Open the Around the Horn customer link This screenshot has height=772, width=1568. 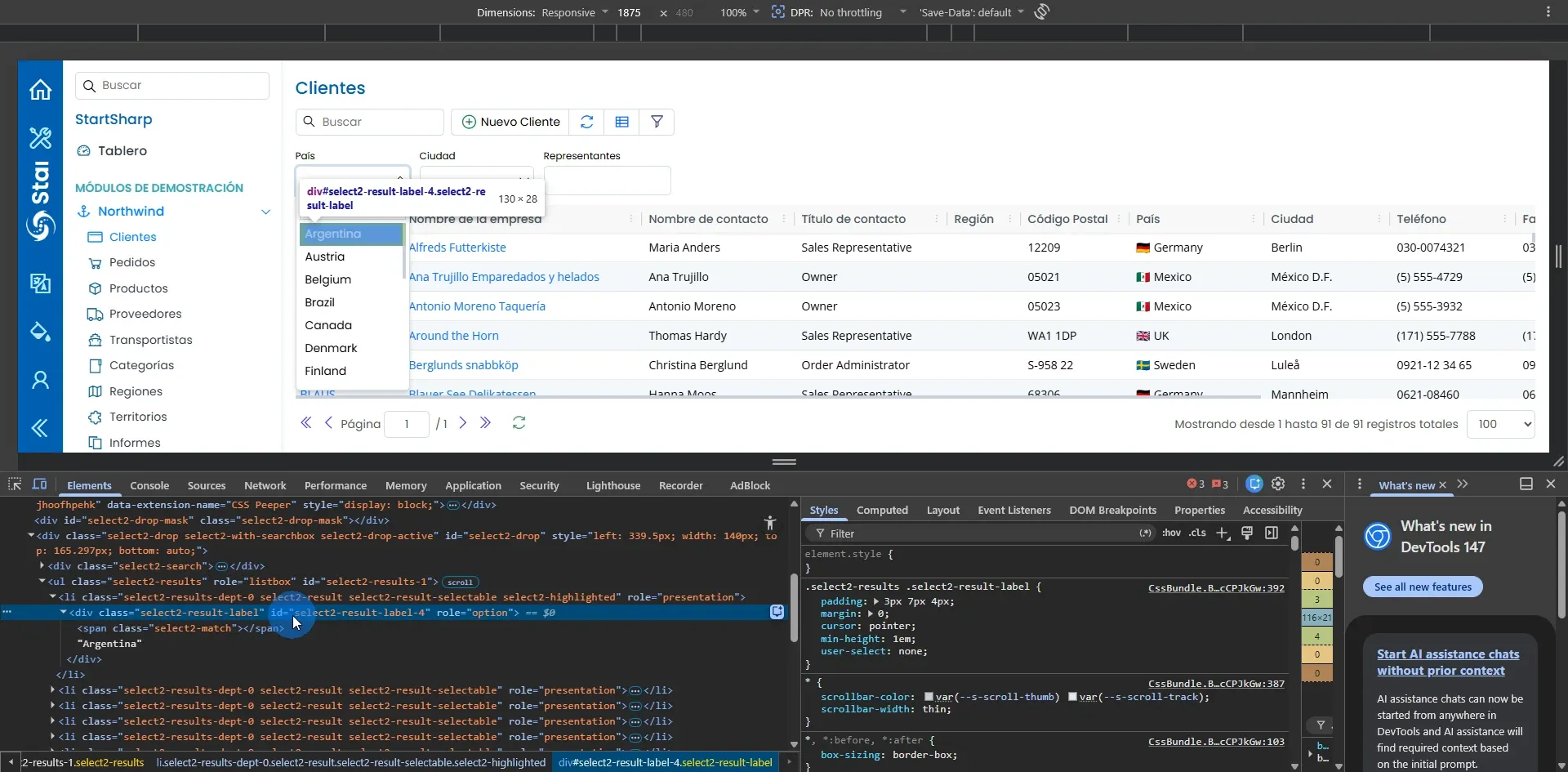click(453, 336)
